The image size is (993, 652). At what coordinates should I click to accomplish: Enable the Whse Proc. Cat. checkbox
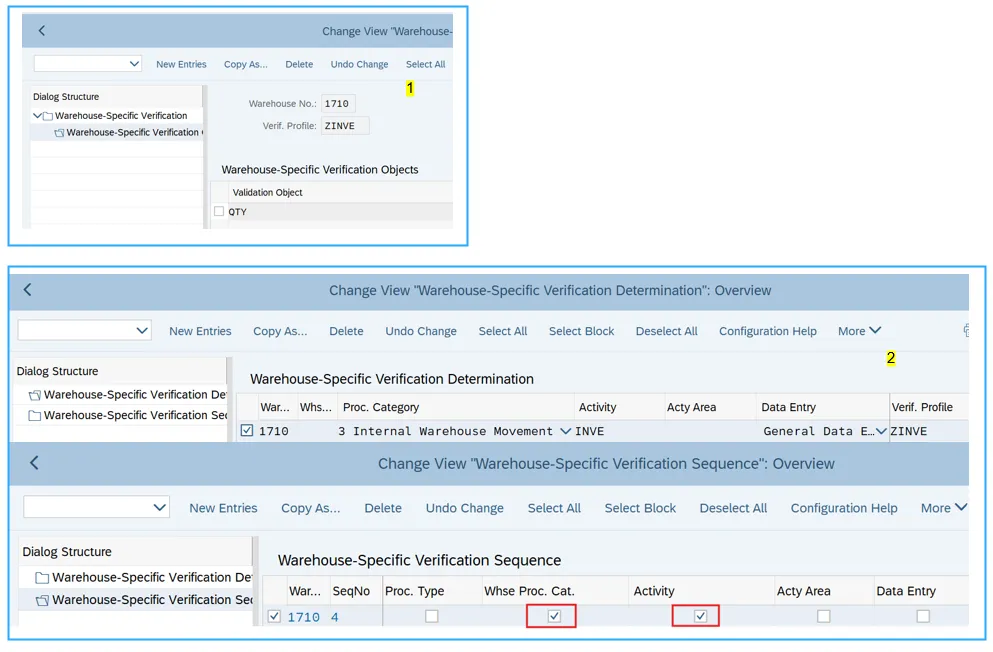click(554, 616)
